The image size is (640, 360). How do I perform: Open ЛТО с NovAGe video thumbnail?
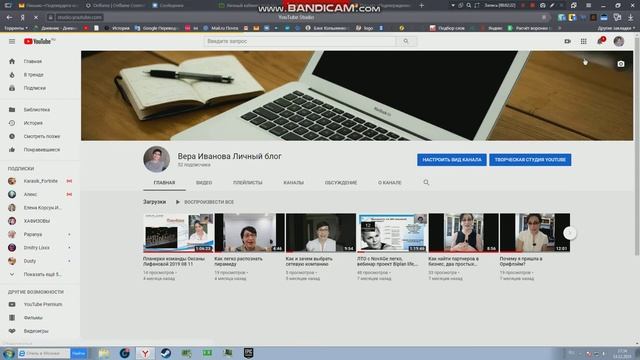coord(392,233)
